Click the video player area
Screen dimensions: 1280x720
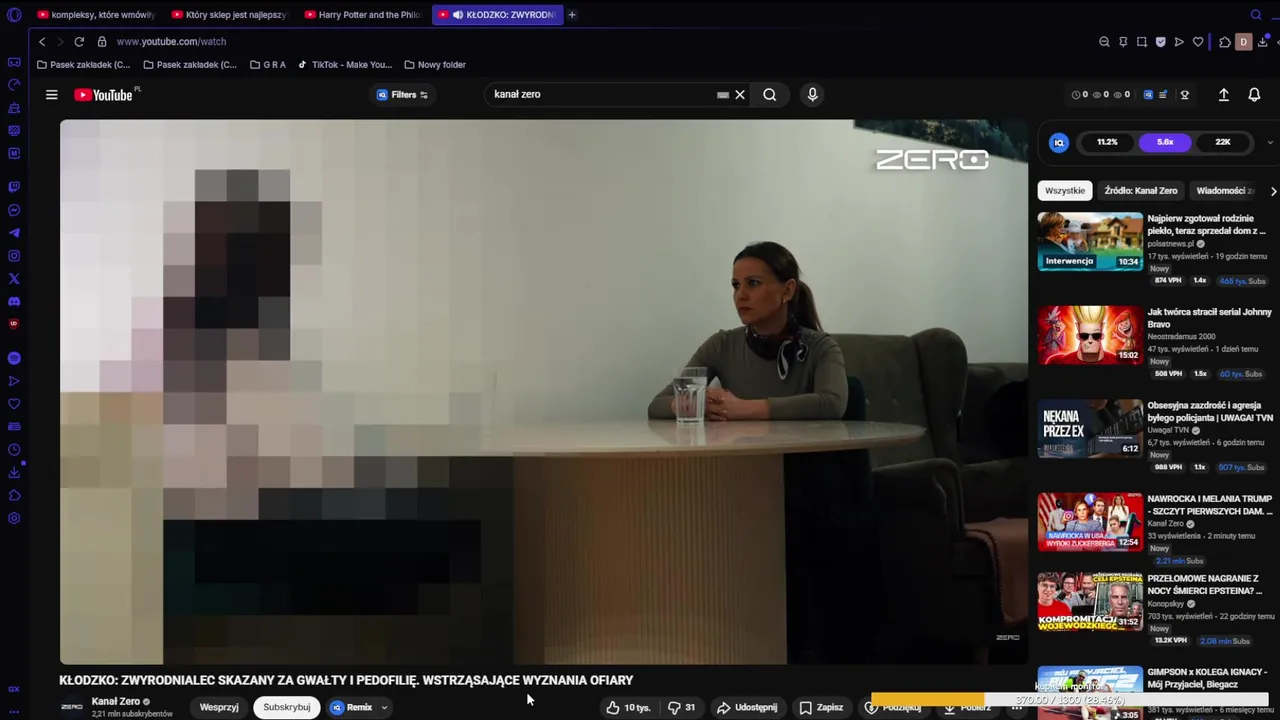(x=543, y=392)
